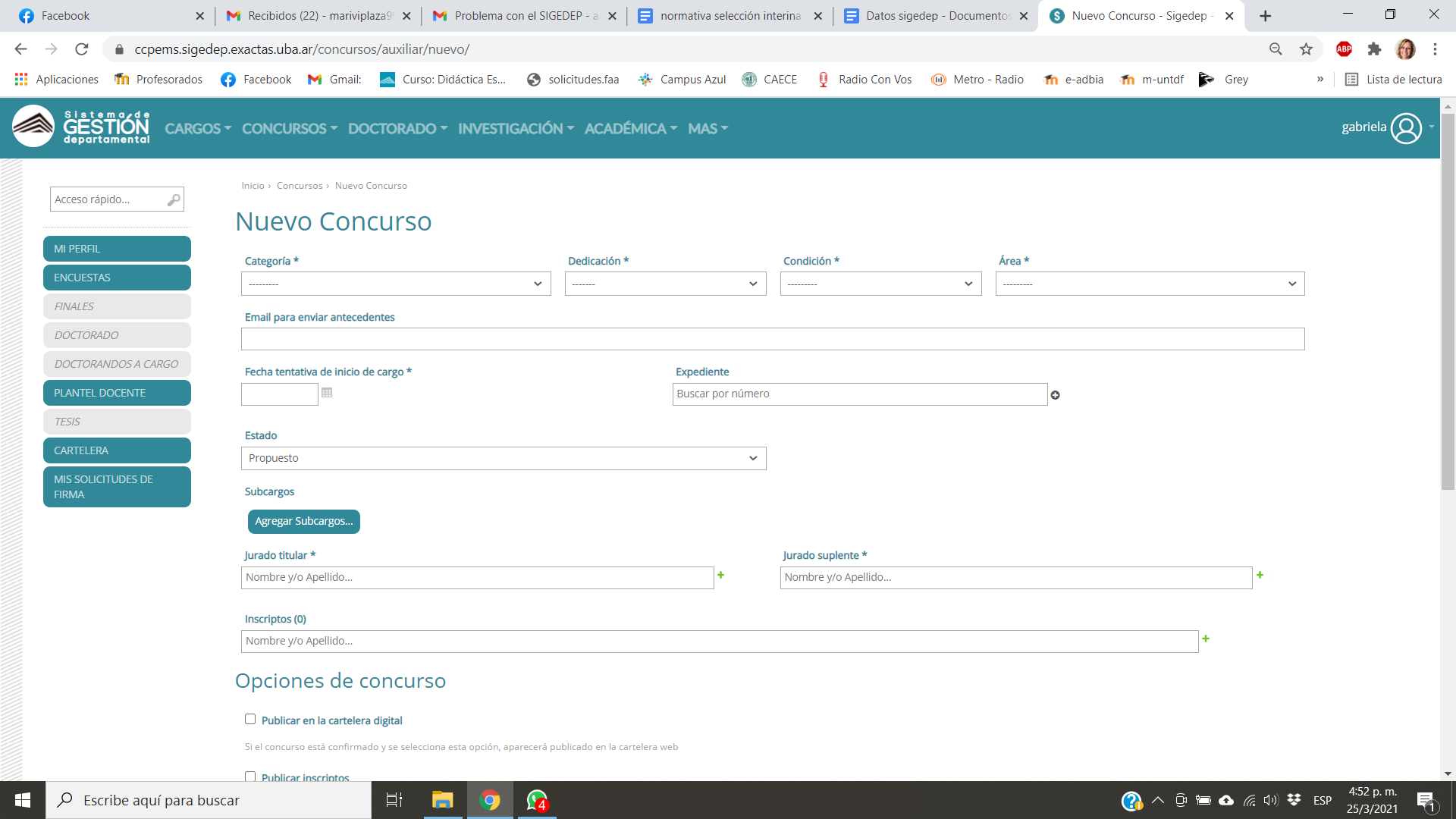This screenshot has width=1456, height=819.
Task: Click the Sistema de Gestión departamental logo
Action: pyautogui.click(x=81, y=127)
